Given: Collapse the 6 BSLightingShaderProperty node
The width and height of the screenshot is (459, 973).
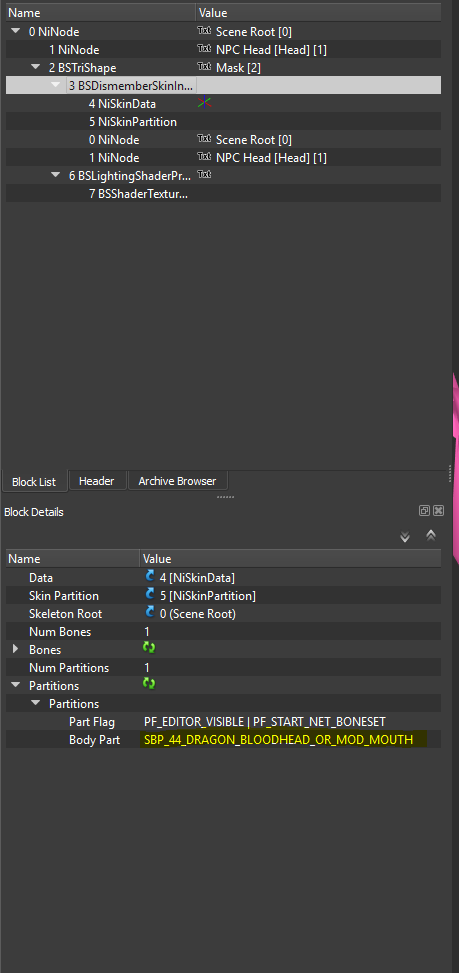Looking at the screenshot, I should [x=56, y=175].
